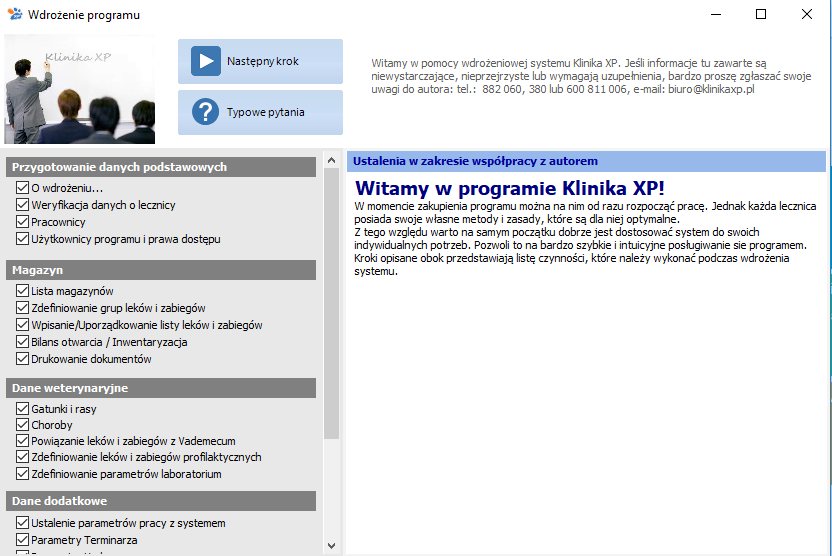832x556 pixels.
Task: Click the 'Dane weterynaryjne' section header
Action: [x=161, y=388]
